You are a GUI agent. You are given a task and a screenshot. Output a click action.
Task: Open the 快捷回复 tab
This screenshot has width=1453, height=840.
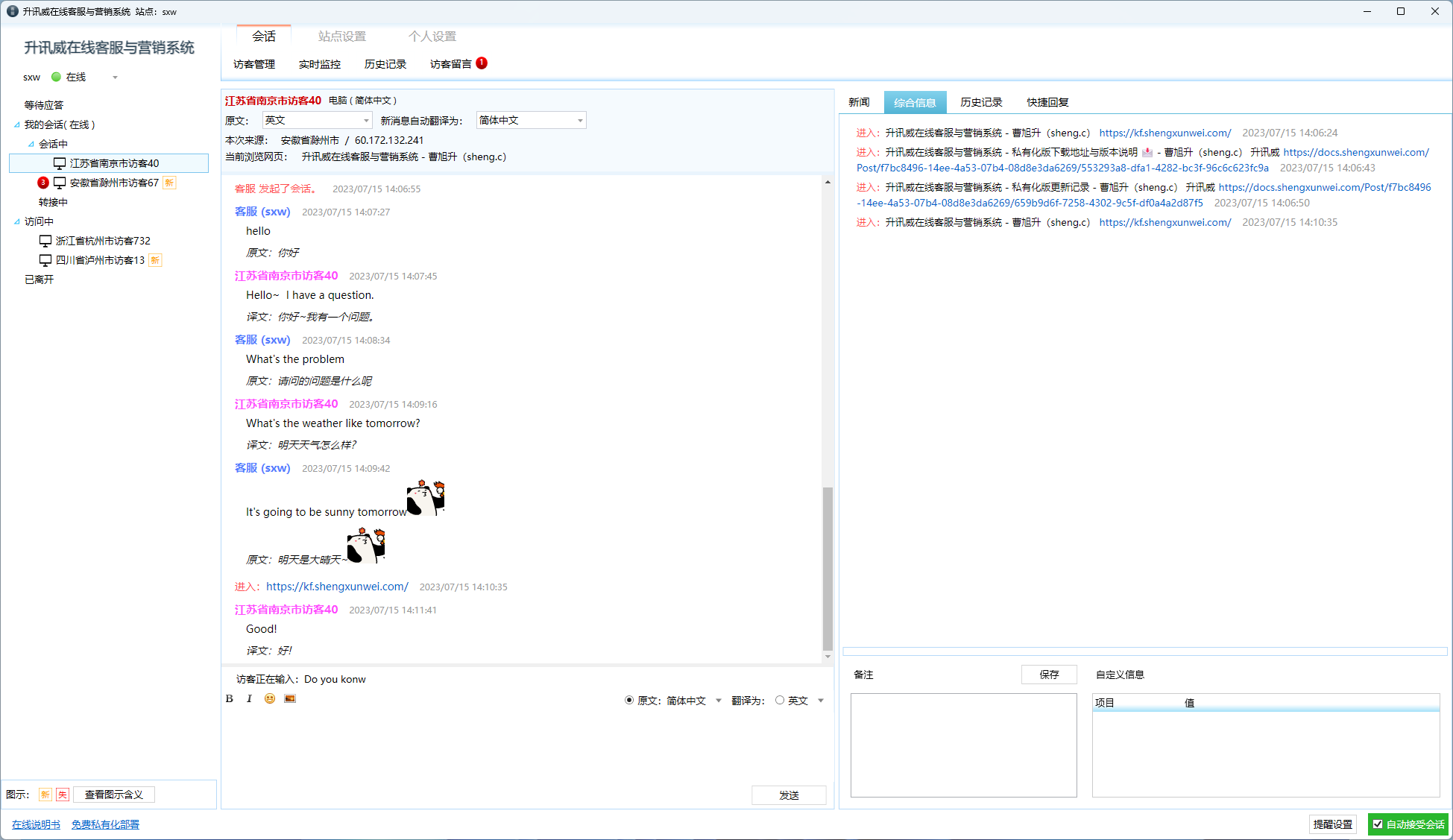click(1047, 102)
